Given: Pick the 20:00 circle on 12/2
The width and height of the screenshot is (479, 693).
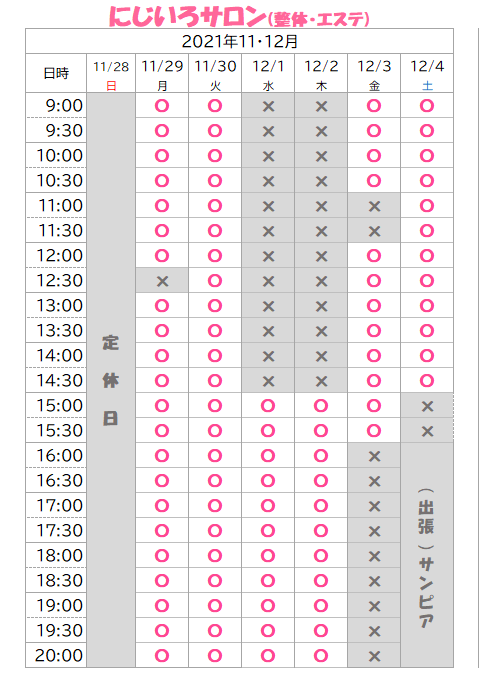Looking at the screenshot, I should tap(321, 655).
